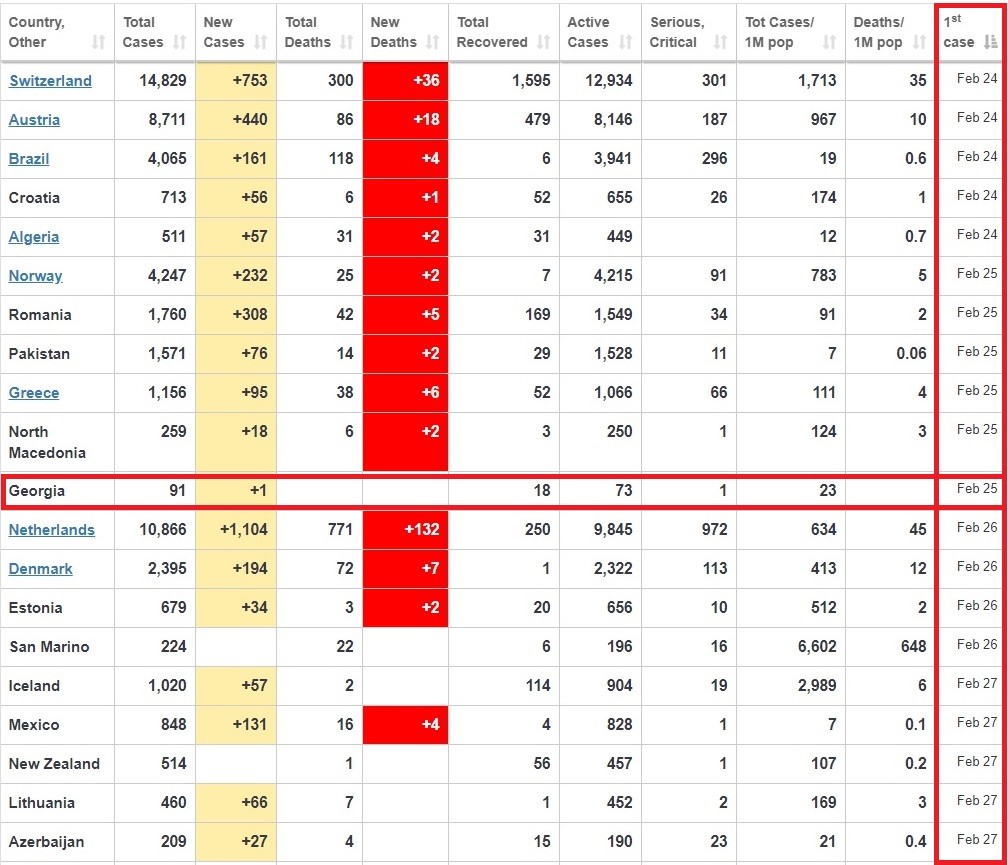Image resolution: width=1008 pixels, height=865 pixels.
Task: Open the Algeria country link
Action: 34,237
